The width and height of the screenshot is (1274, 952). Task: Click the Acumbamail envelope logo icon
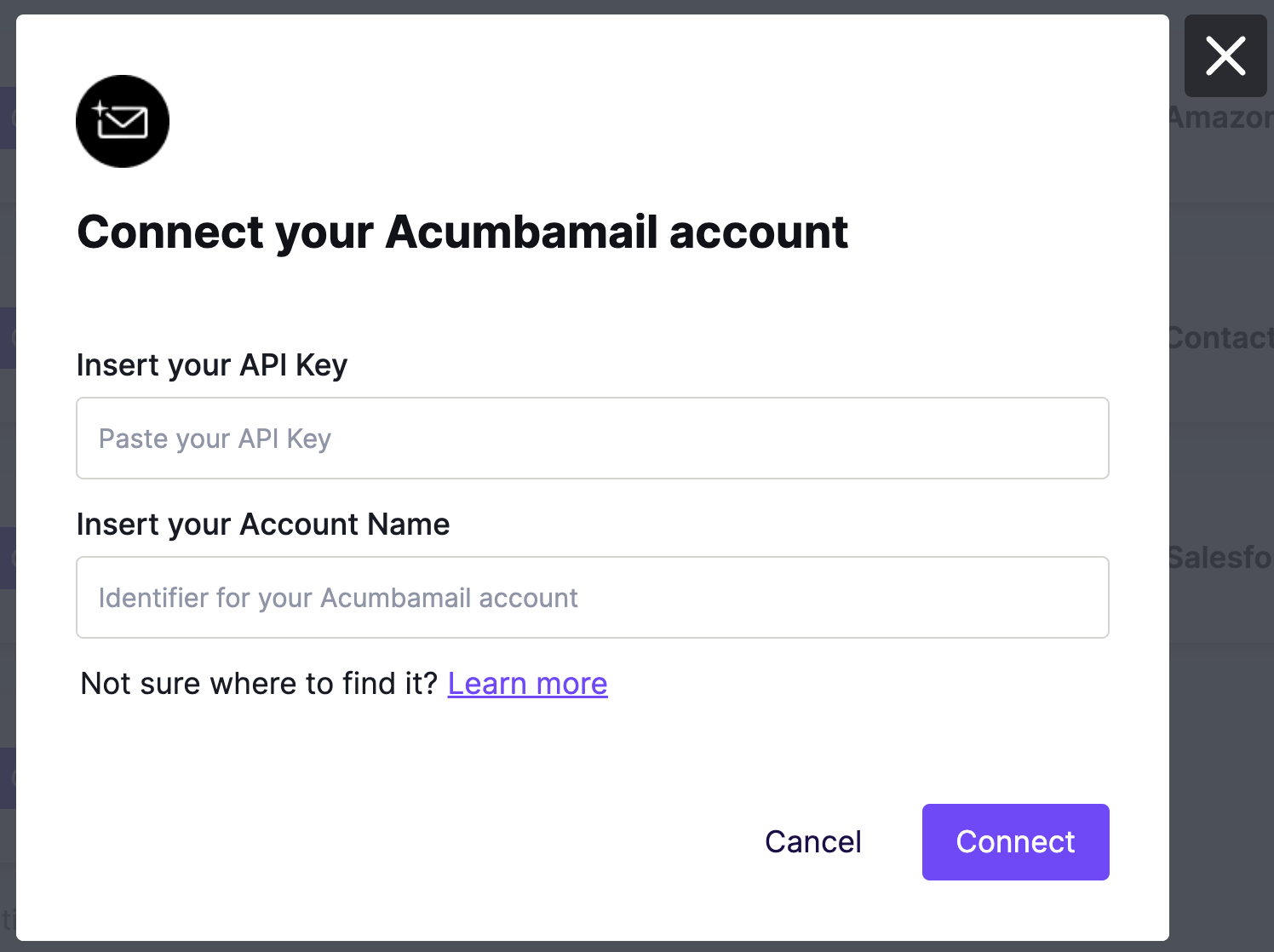click(123, 121)
